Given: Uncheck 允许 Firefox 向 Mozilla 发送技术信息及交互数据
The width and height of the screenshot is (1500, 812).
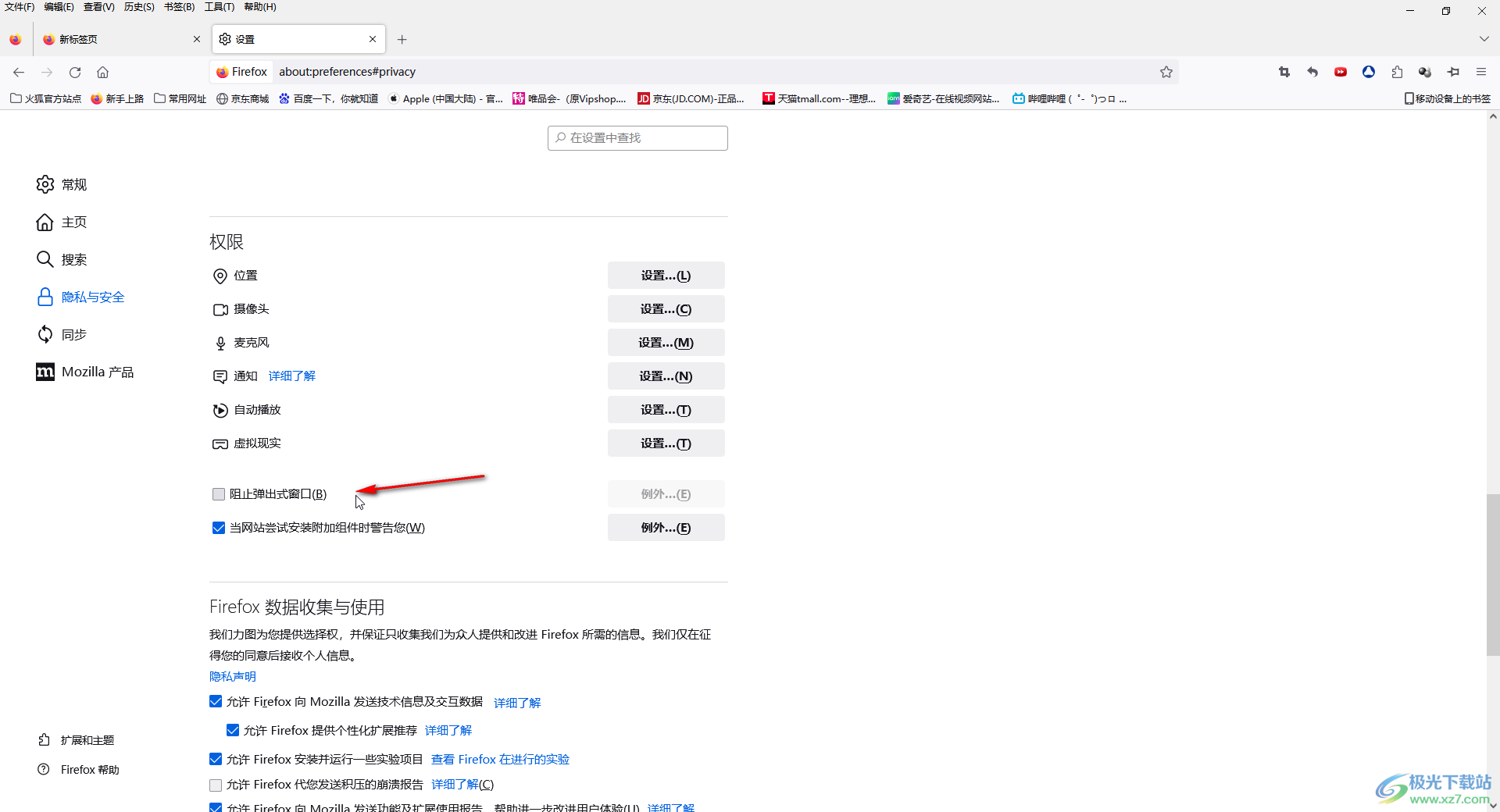Looking at the screenshot, I should point(216,701).
